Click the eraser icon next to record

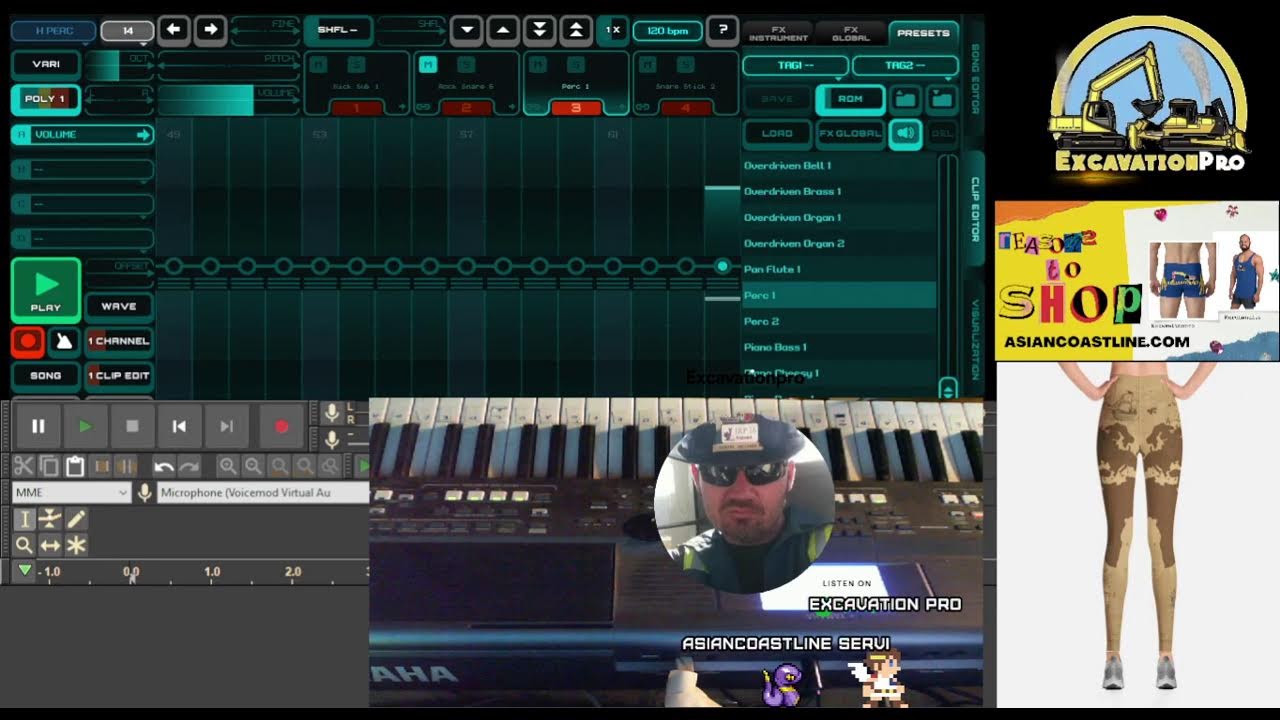[x=64, y=341]
